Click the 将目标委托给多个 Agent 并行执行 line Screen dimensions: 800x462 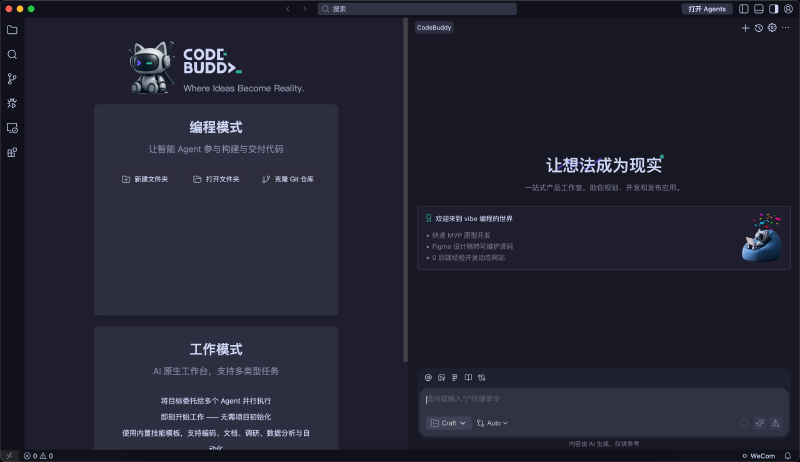tap(216, 401)
